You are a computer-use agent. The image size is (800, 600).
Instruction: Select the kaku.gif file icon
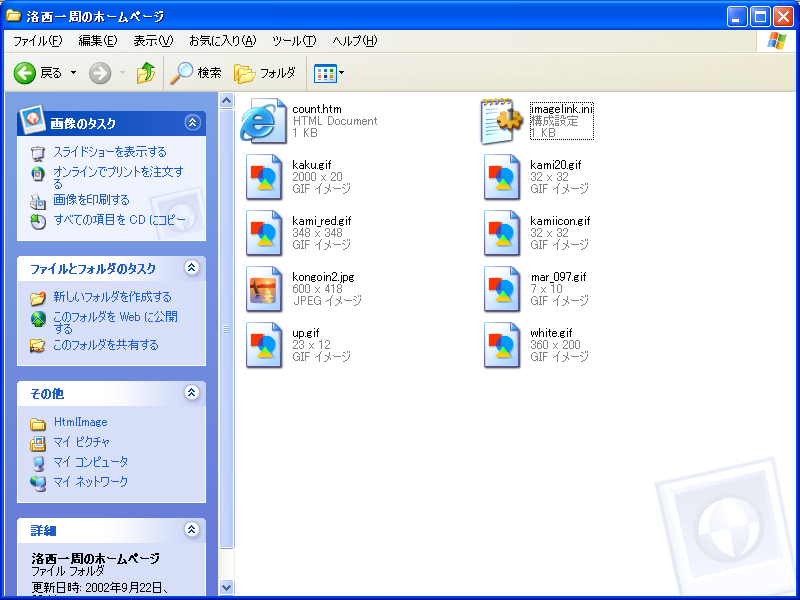[x=264, y=177]
